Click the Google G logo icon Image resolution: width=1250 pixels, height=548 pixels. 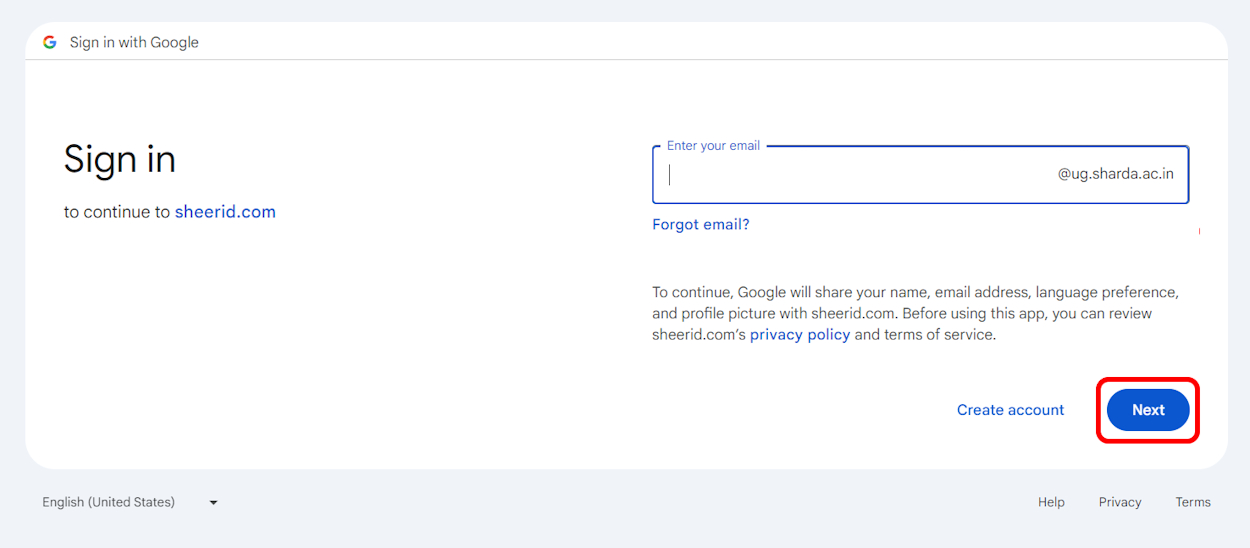point(50,42)
